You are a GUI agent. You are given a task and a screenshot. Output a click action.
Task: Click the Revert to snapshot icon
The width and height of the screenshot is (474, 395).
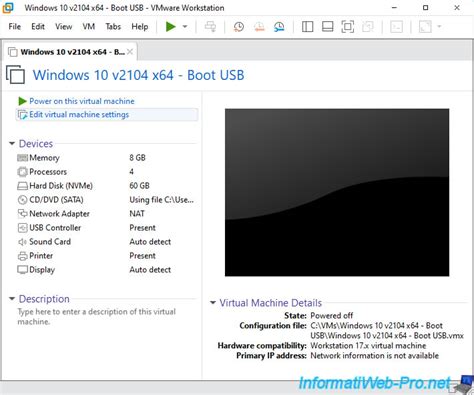[x=259, y=27]
